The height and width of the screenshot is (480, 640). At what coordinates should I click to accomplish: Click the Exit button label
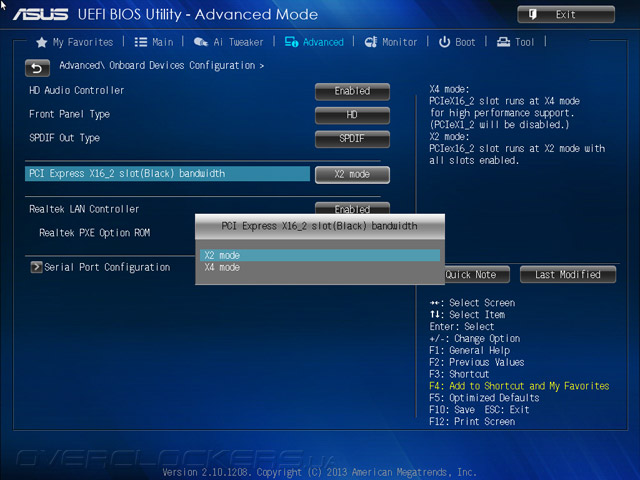click(565, 15)
